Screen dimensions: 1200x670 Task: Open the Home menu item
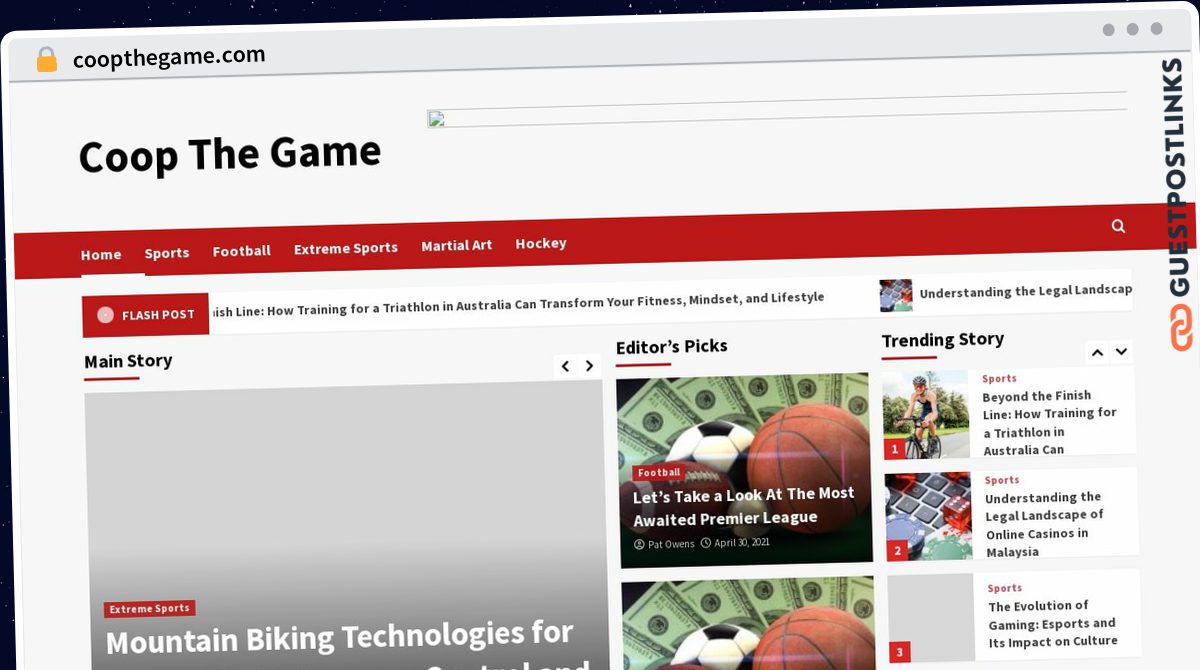(101, 255)
